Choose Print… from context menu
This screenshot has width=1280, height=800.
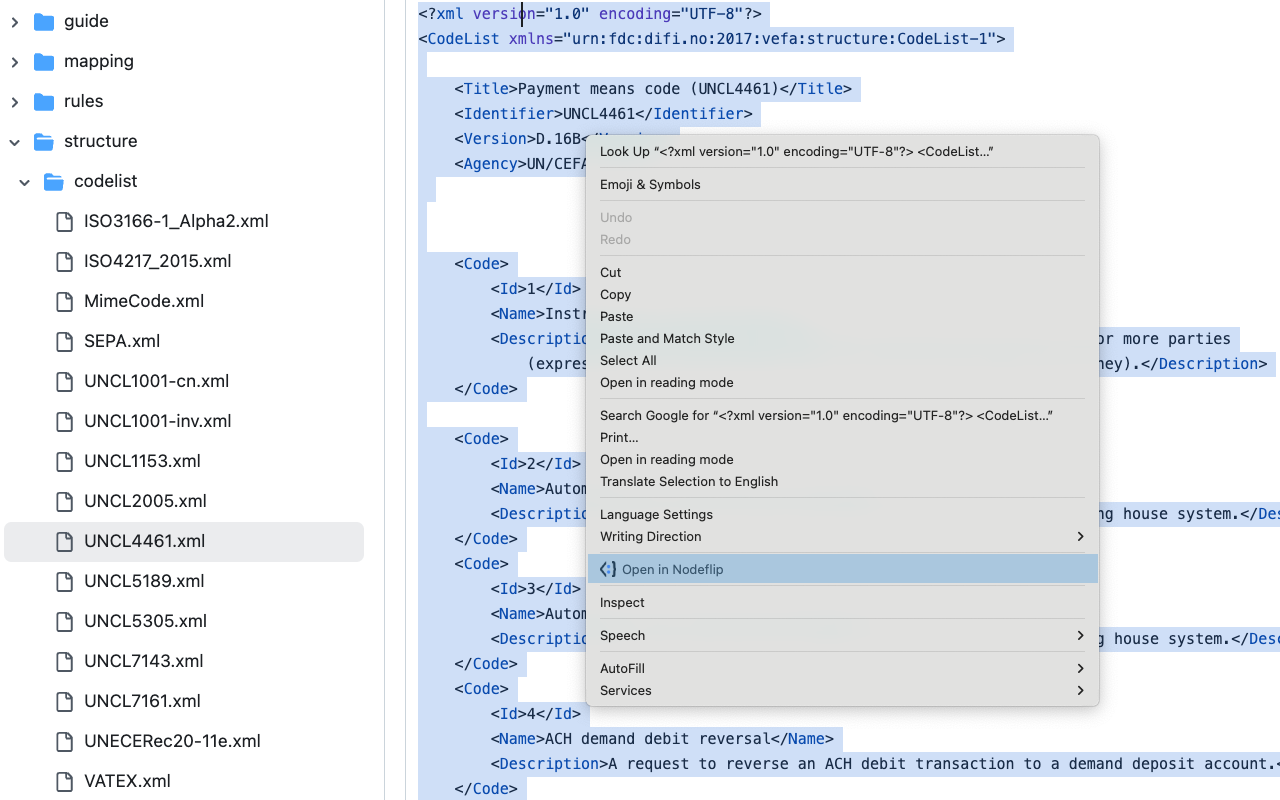pyautogui.click(x=843, y=437)
